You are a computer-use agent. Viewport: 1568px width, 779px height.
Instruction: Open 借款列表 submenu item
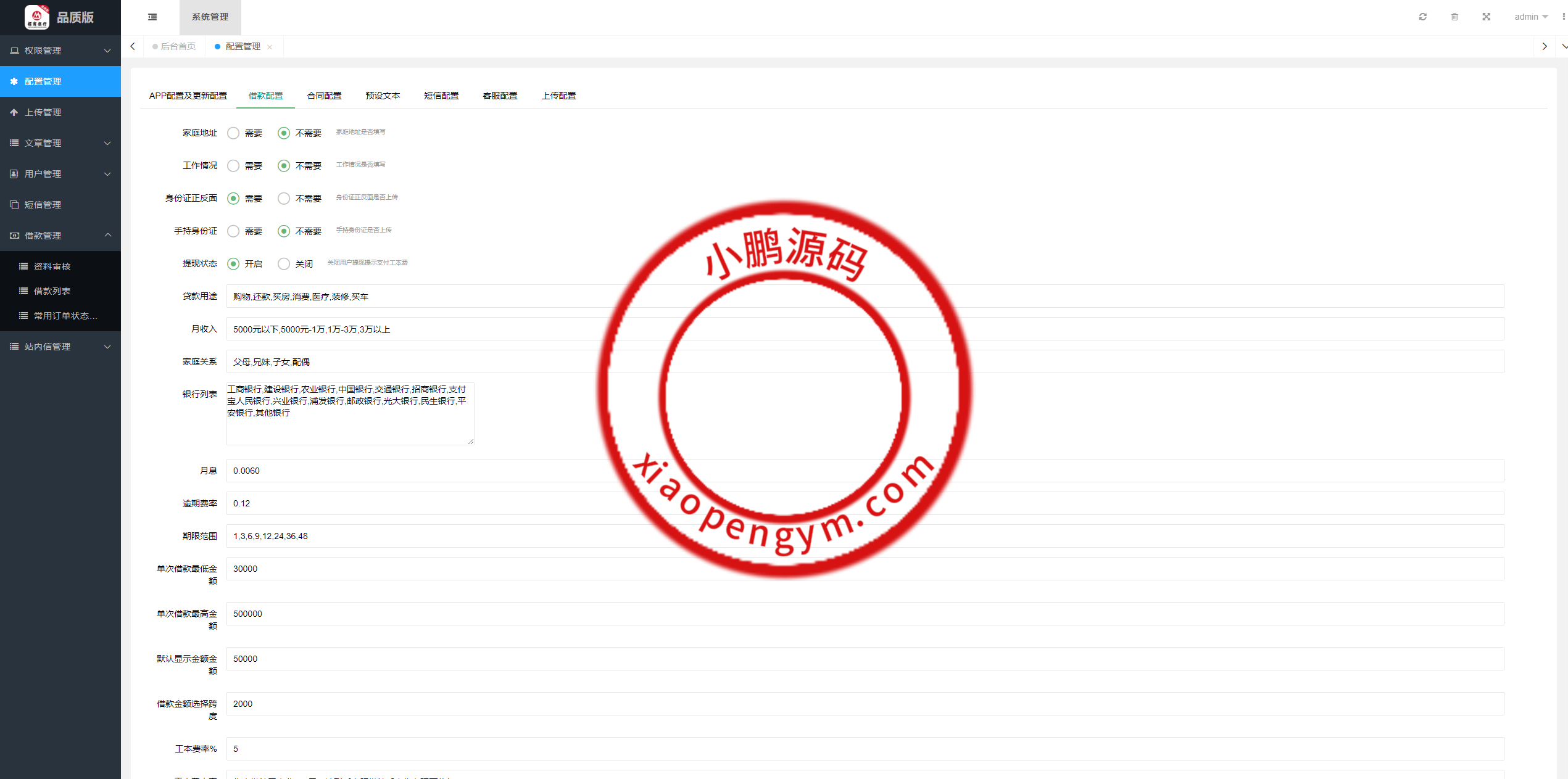click(52, 291)
